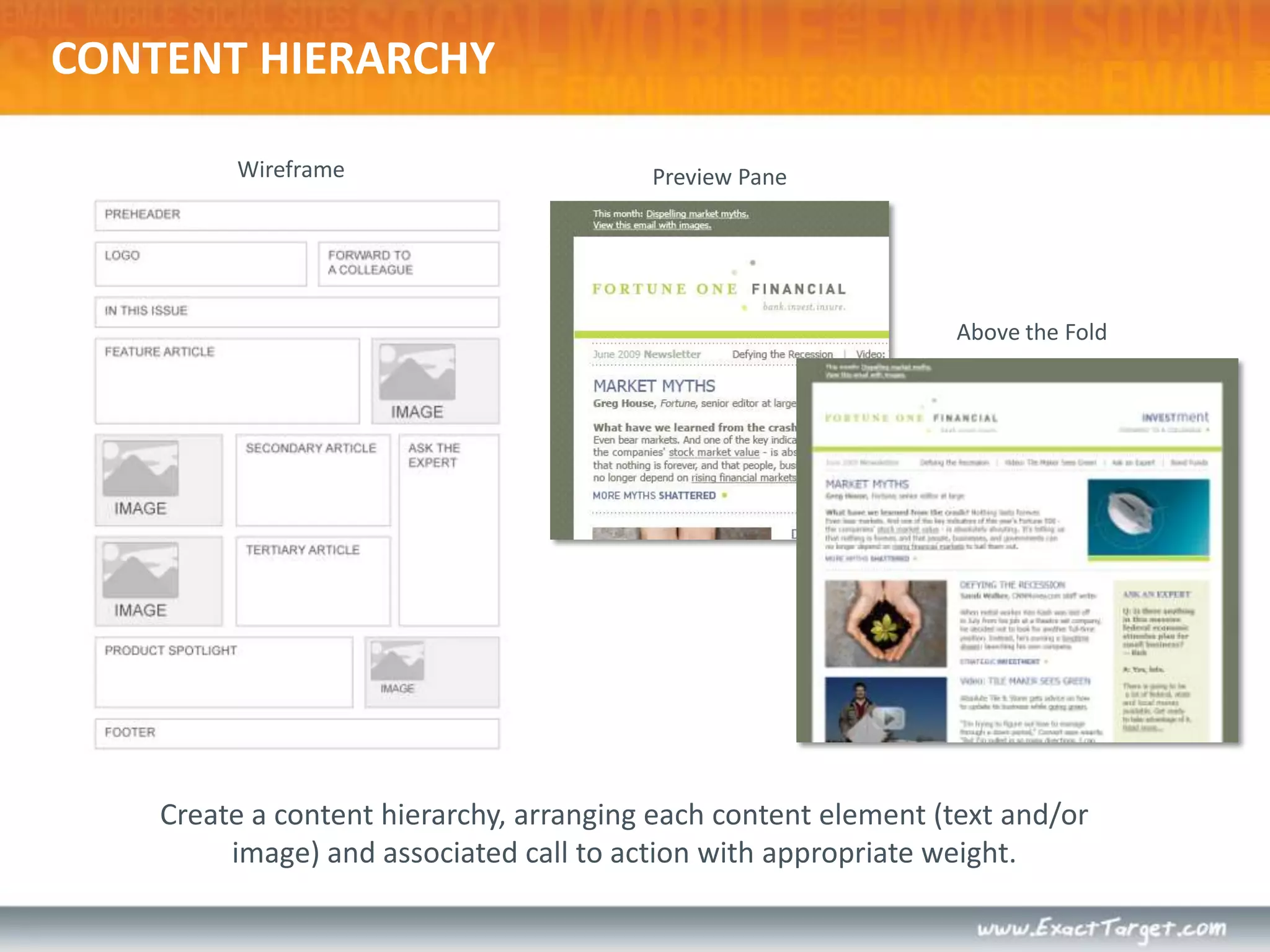This screenshot has width=1270, height=952.
Task: Click 'View this email with images.' link
Action: point(652,225)
